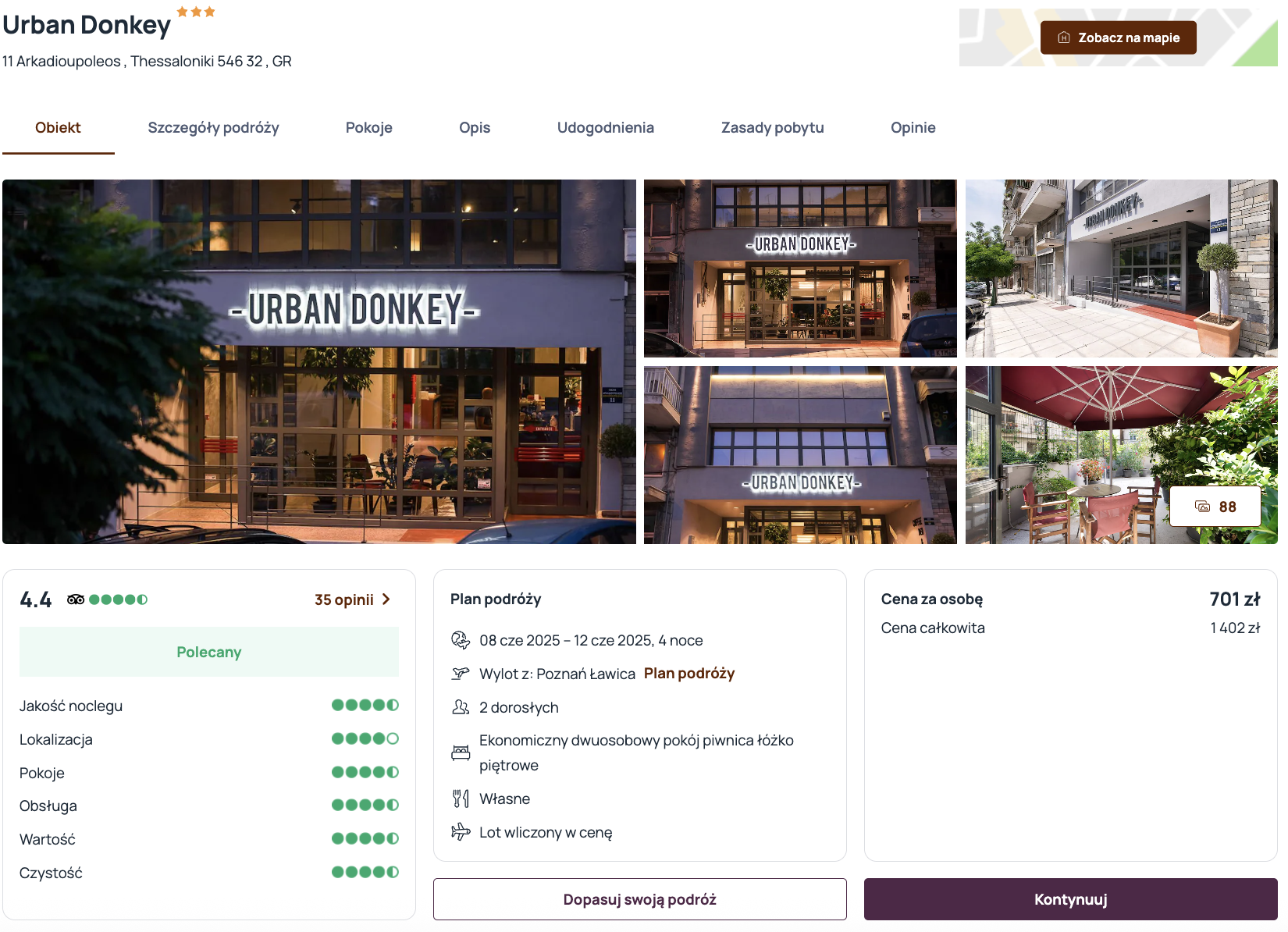Open the terrace with red umbrella photo
The width and height of the screenshot is (1288, 932).
pyautogui.click(x=1121, y=455)
